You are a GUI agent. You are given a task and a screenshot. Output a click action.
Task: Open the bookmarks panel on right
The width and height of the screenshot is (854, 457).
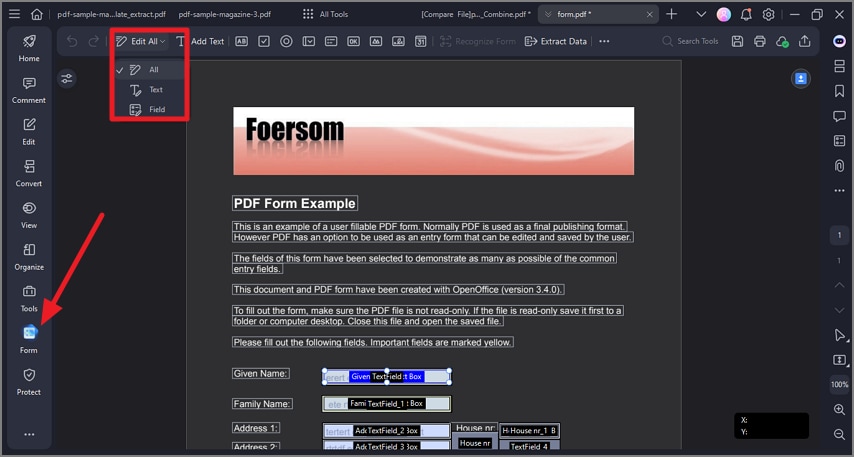pyautogui.click(x=839, y=91)
